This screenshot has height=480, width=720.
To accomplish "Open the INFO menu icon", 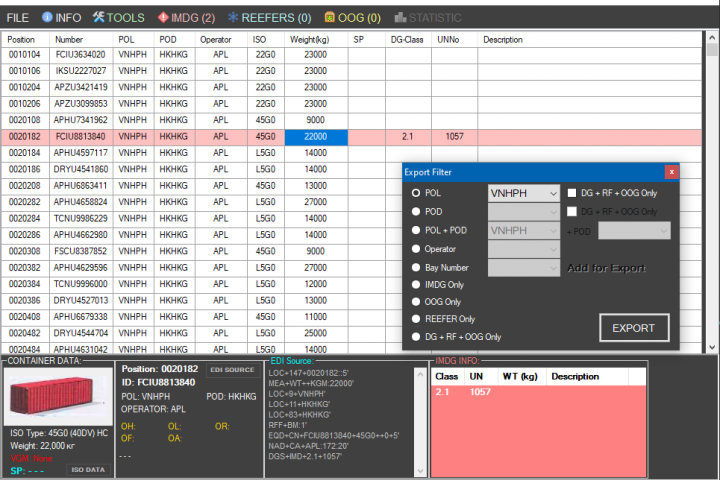I will click(x=47, y=17).
